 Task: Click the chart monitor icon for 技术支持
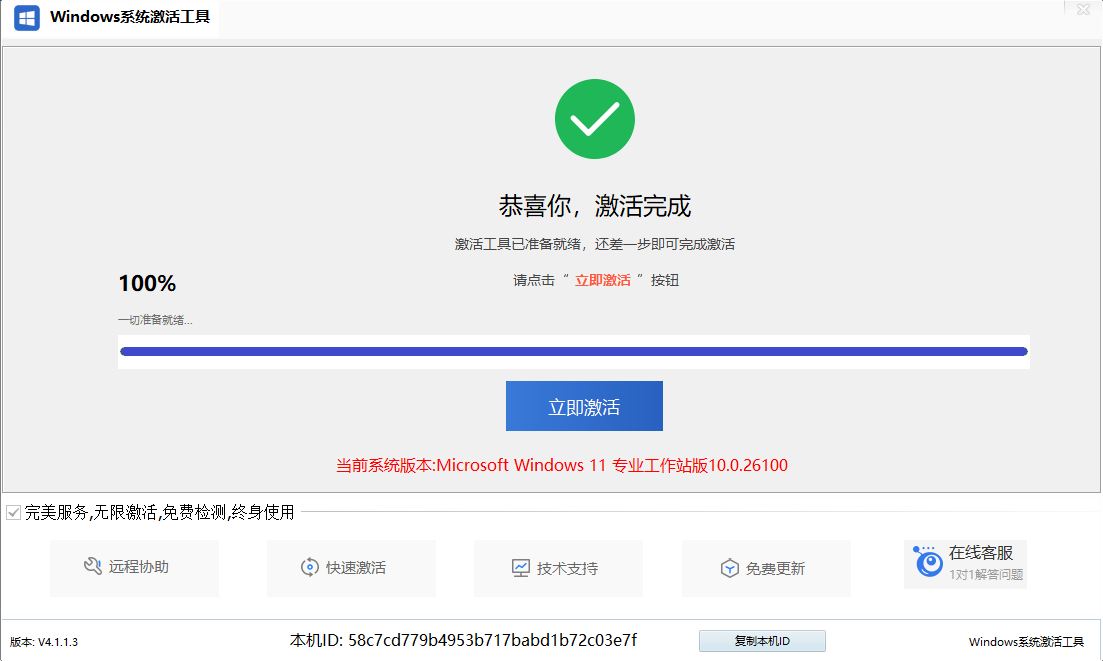[x=520, y=568]
